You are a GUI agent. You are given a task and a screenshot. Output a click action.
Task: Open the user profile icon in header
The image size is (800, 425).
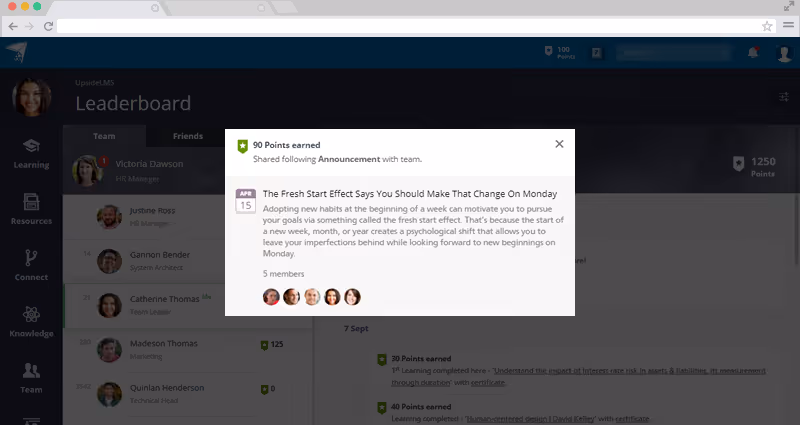pyautogui.click(x=784, y=53)
